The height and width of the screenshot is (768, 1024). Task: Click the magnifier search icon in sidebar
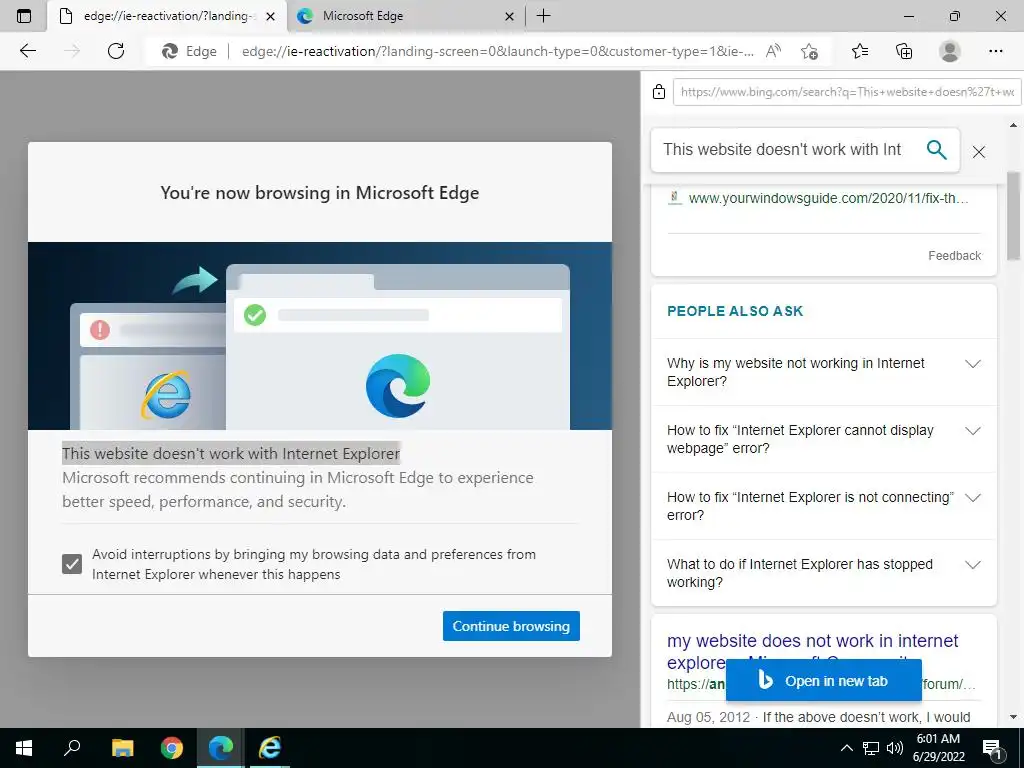tap(936, 150)
